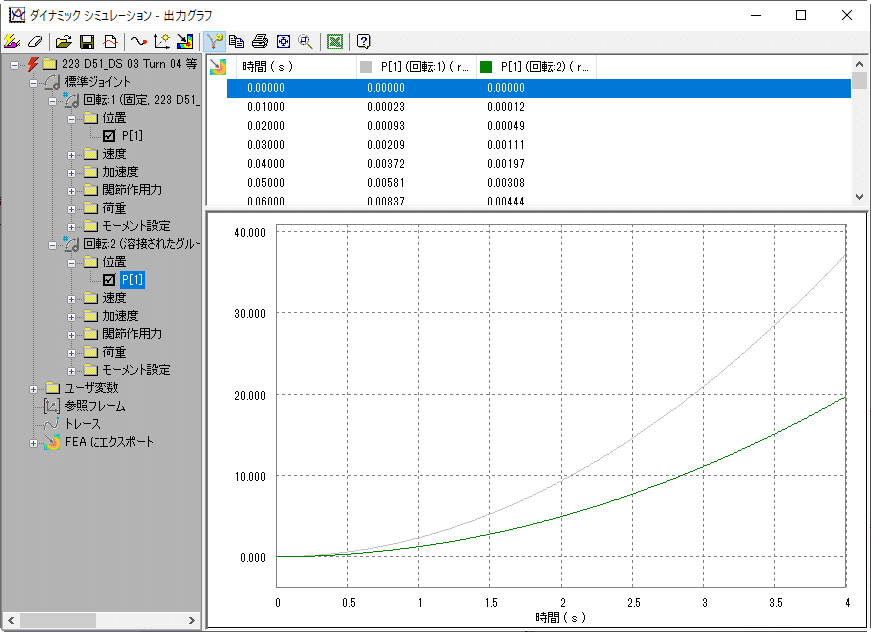The width and height of the screenshot is (871, 632).
Task: Click the gray swatch for the 回転:1 curve
Action: [366, 67]
